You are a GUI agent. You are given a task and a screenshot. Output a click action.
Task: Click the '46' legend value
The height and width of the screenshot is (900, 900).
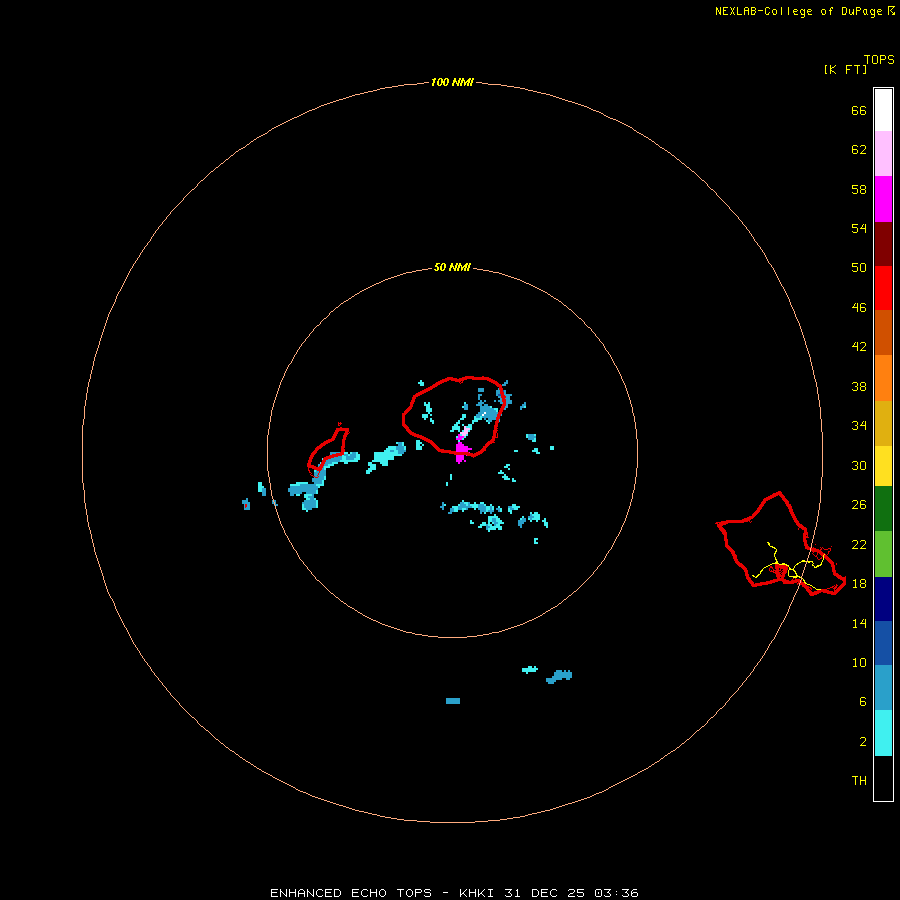859,307
